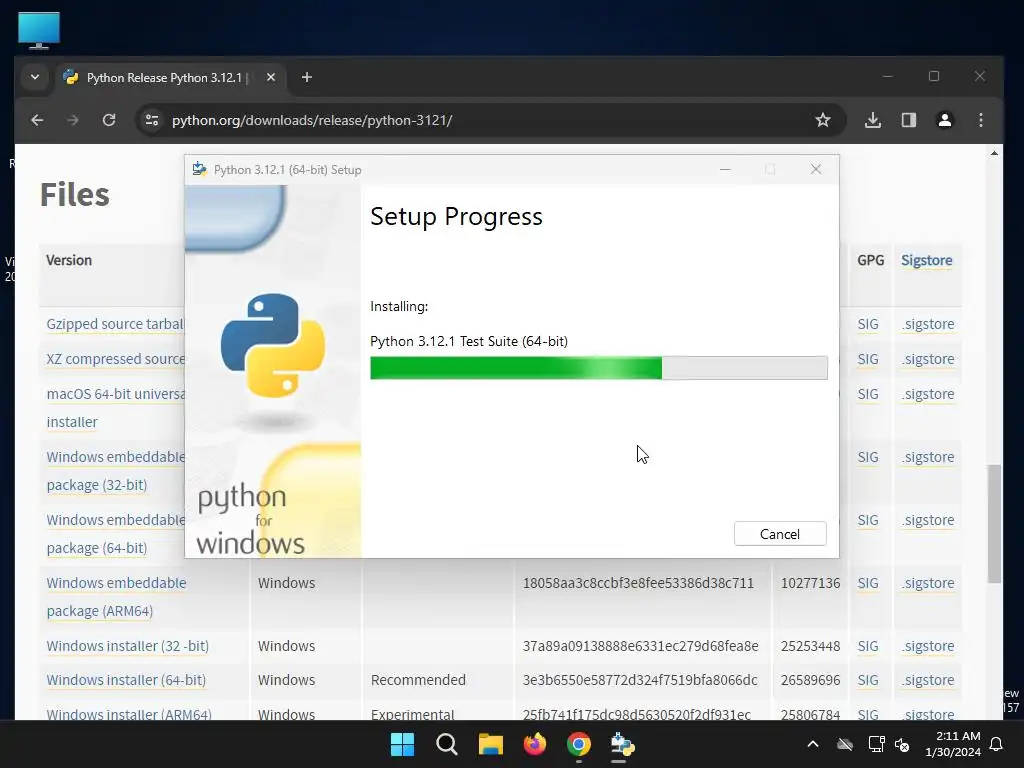Image resolution: width=1024 pixels, height=768 pixels.
Task: Open .sigstore link for Windows installer (32-bit)
Action: coord(928,646)
